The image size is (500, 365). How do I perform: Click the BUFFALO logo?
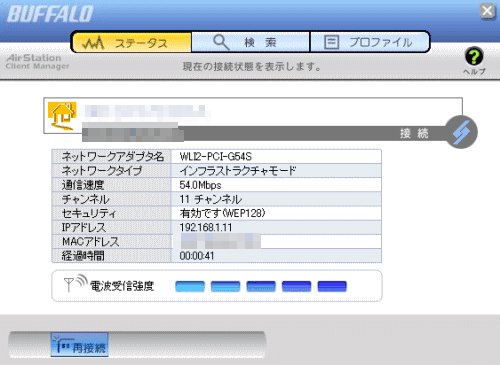coord(50,14)
